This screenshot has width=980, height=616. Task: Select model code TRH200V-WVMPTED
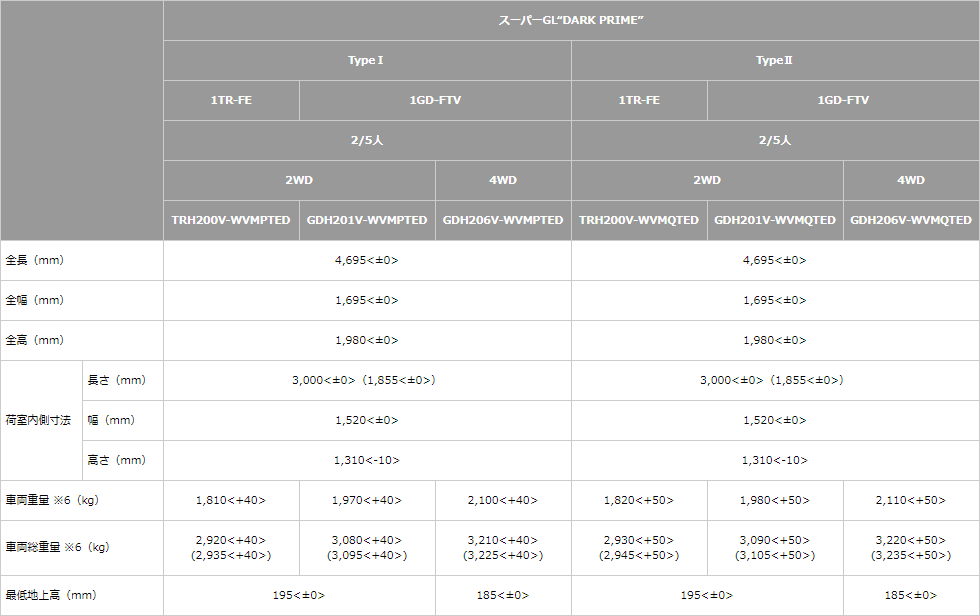[231, 221]
